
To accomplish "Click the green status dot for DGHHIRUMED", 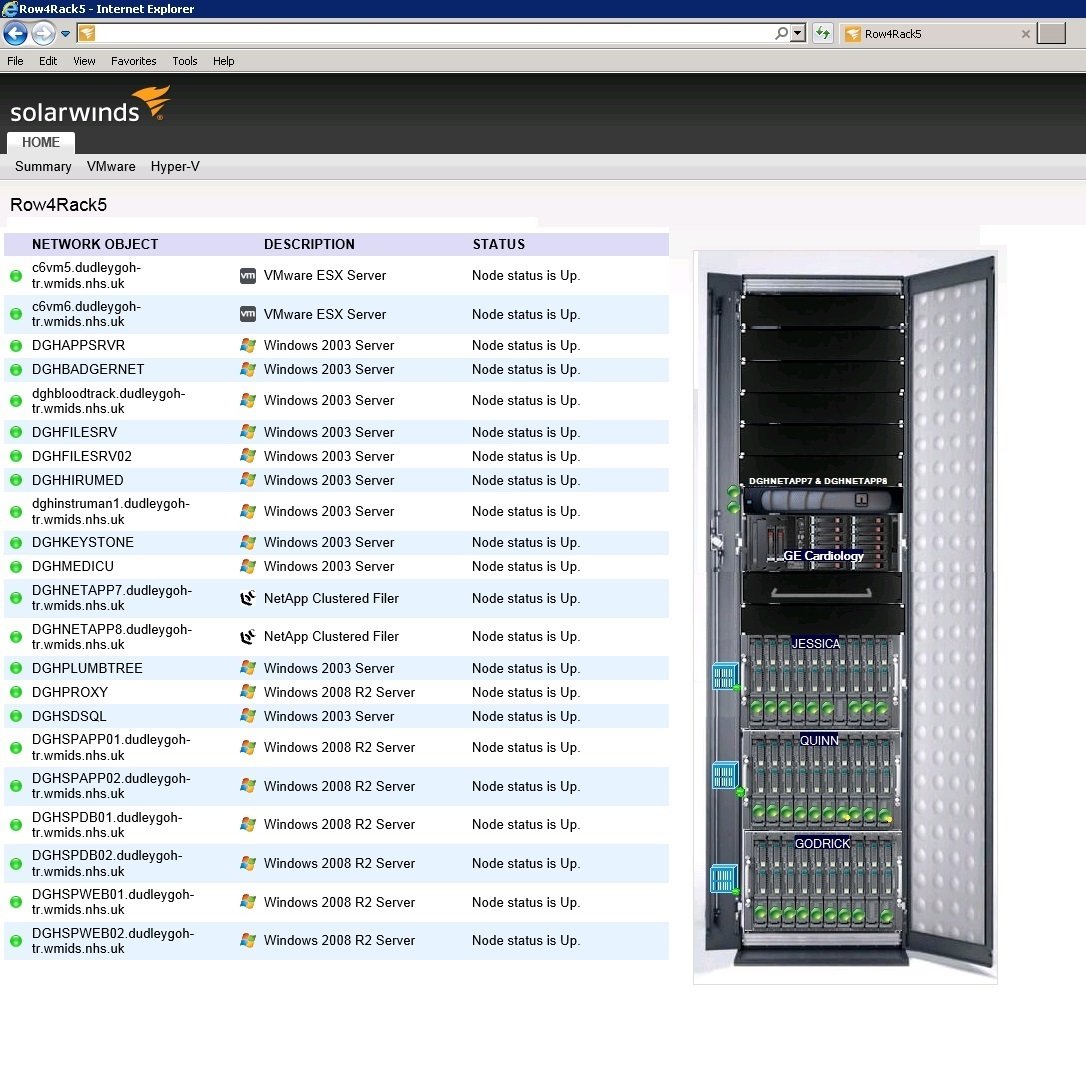I will point(15,481).
